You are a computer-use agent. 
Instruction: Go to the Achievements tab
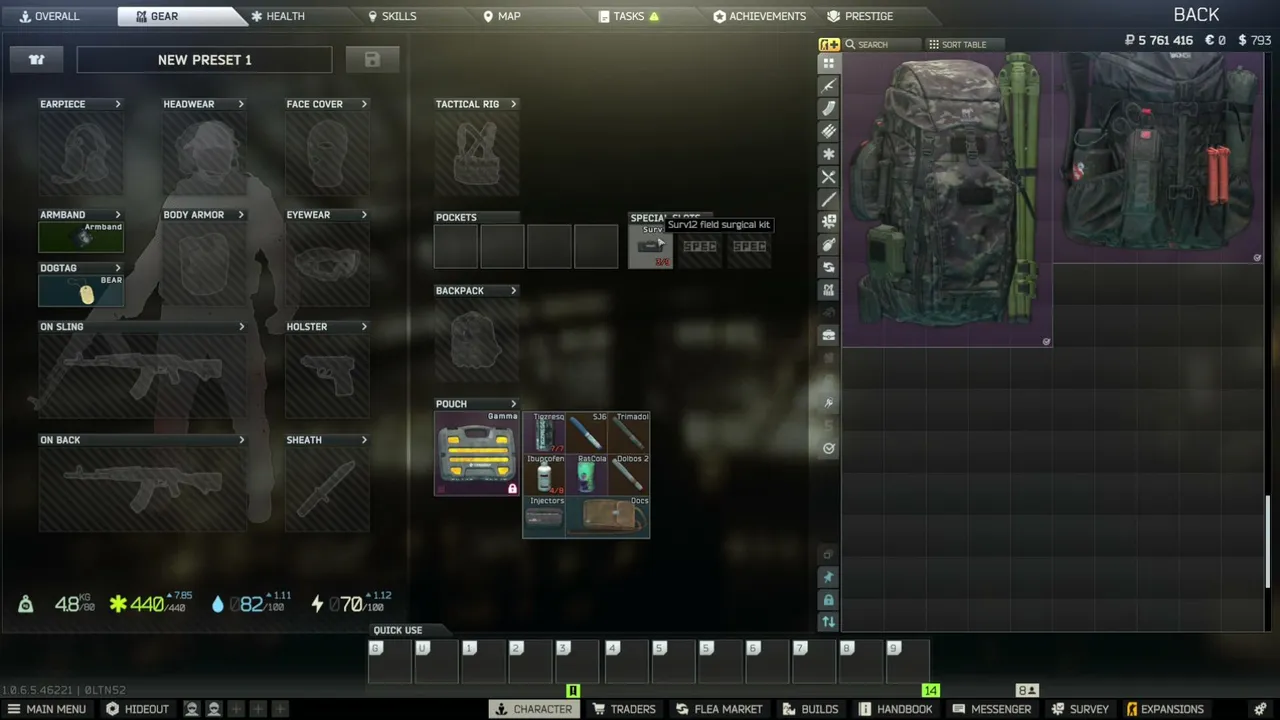(x=759, y=16)
